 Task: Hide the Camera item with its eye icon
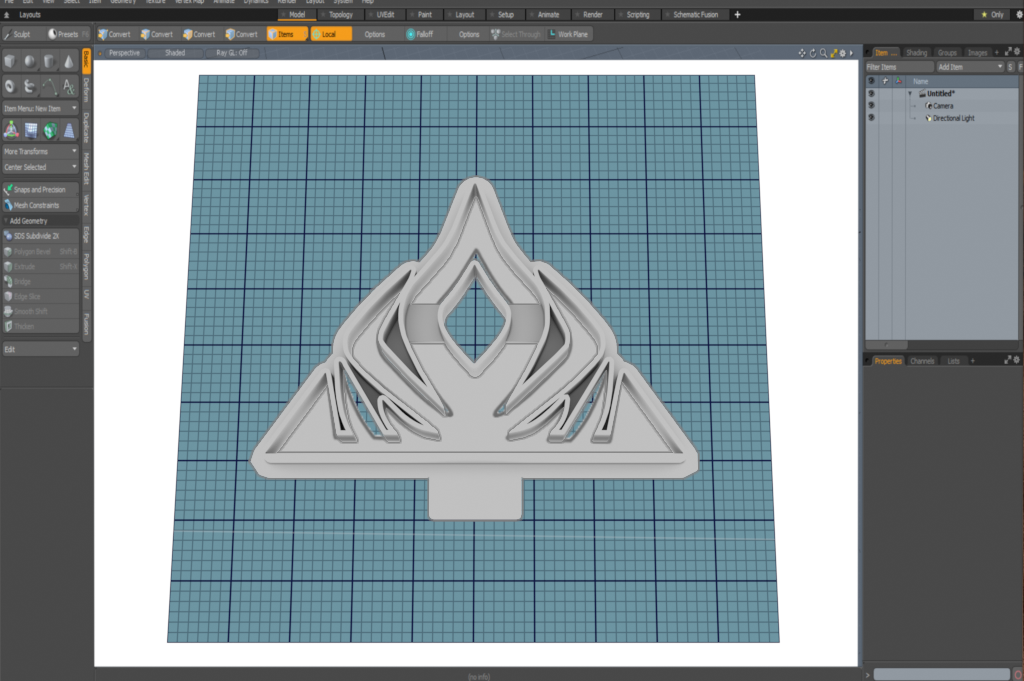tap(871, 105)
